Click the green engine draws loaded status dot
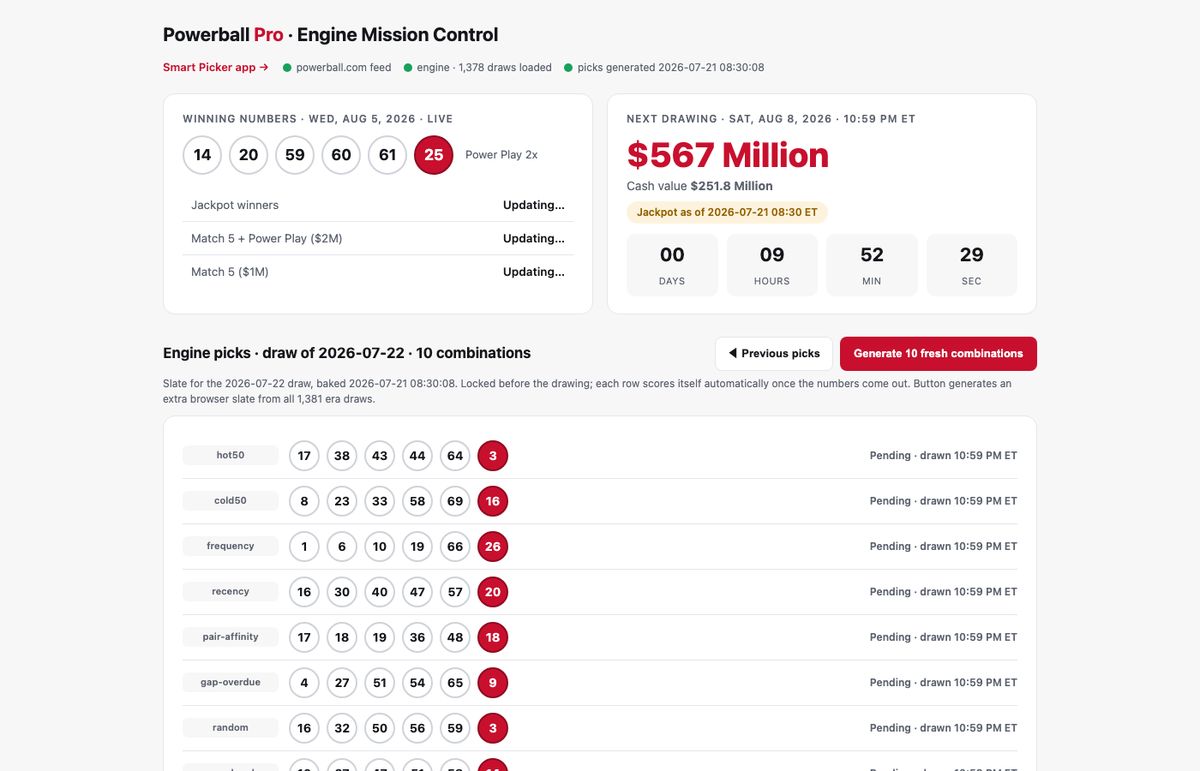1200x771 pixels. click(x=408, y=68)
